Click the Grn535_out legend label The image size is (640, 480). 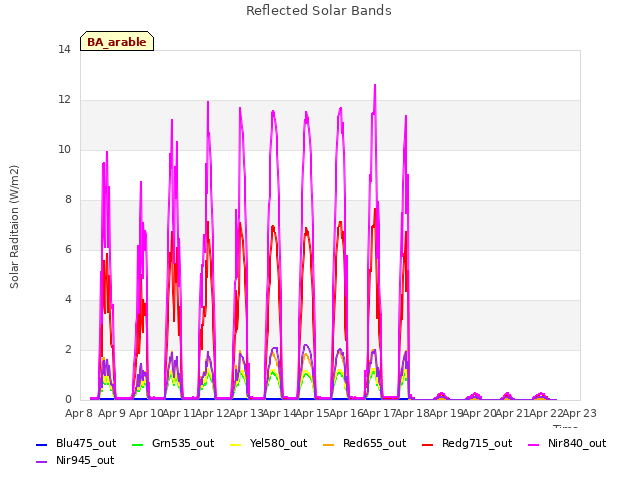pyautogui.click(x=183, y=444)
